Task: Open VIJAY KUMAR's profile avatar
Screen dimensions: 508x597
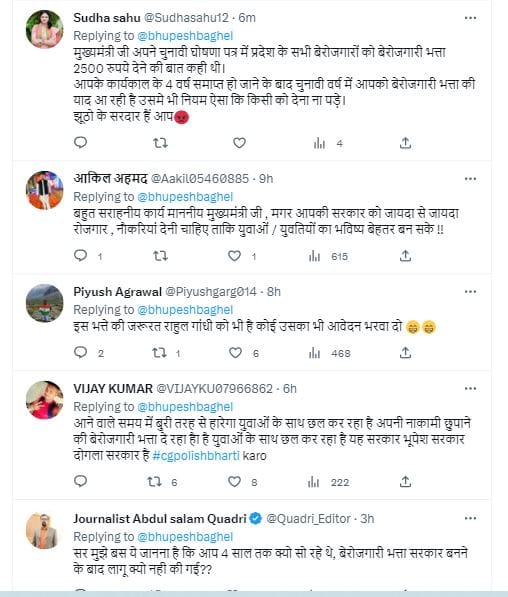Action: (45, 400)
